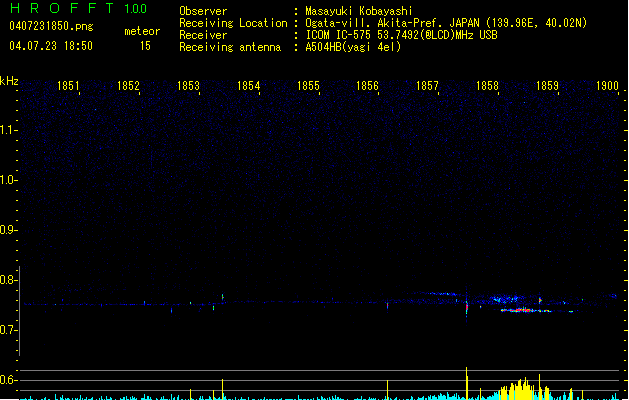
Task: Click the 1852 time axis marker
Action: click(128, 86)
